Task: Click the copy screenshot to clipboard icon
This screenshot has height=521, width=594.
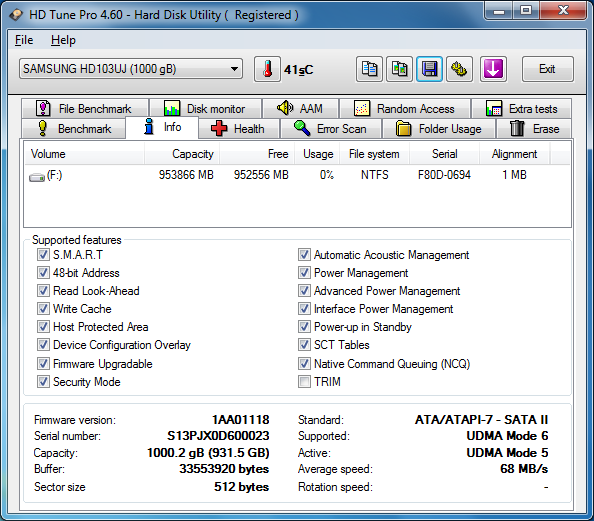Action: tap(399, 69)
